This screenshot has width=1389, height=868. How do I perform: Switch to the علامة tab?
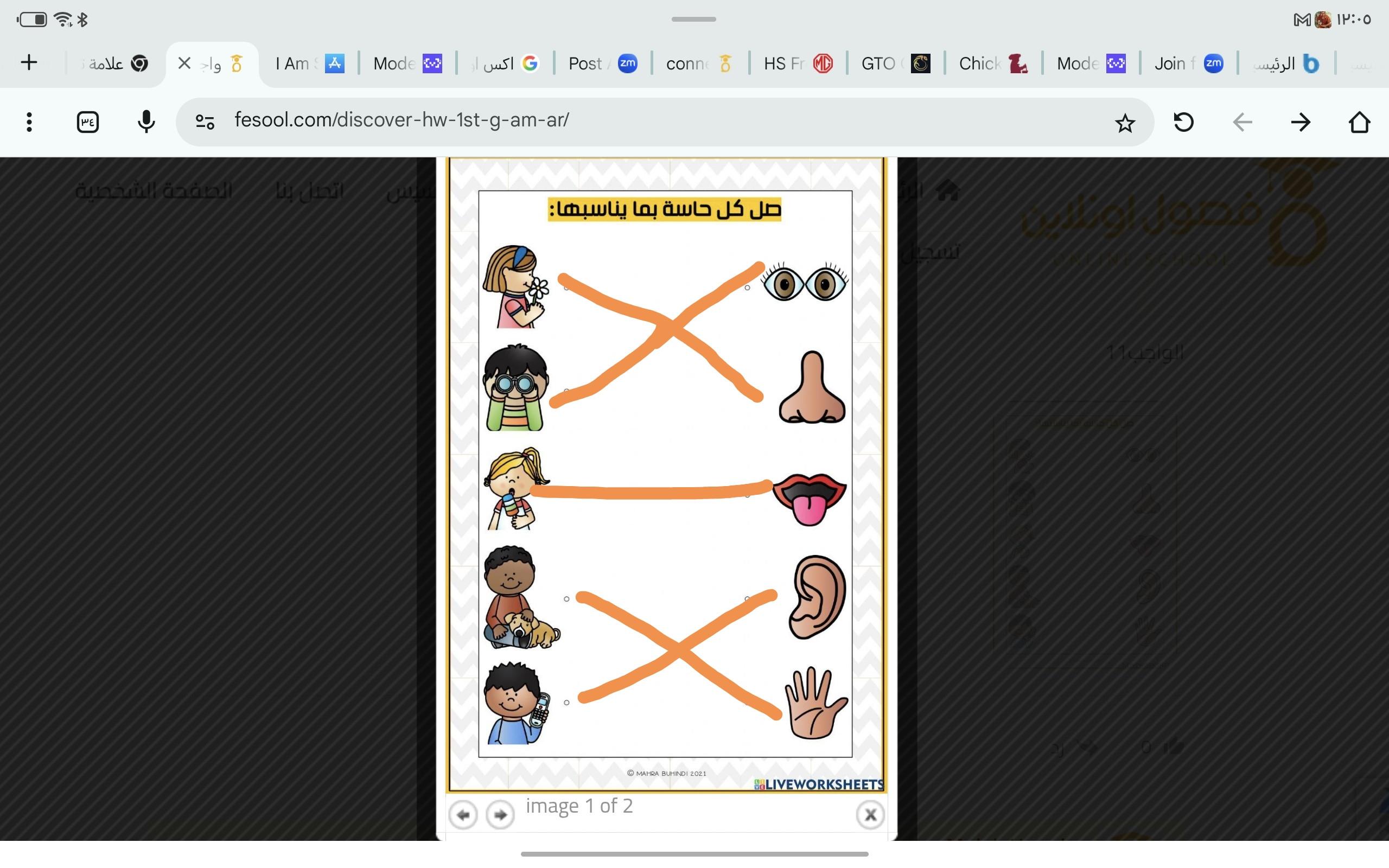[x=115, y=63]
